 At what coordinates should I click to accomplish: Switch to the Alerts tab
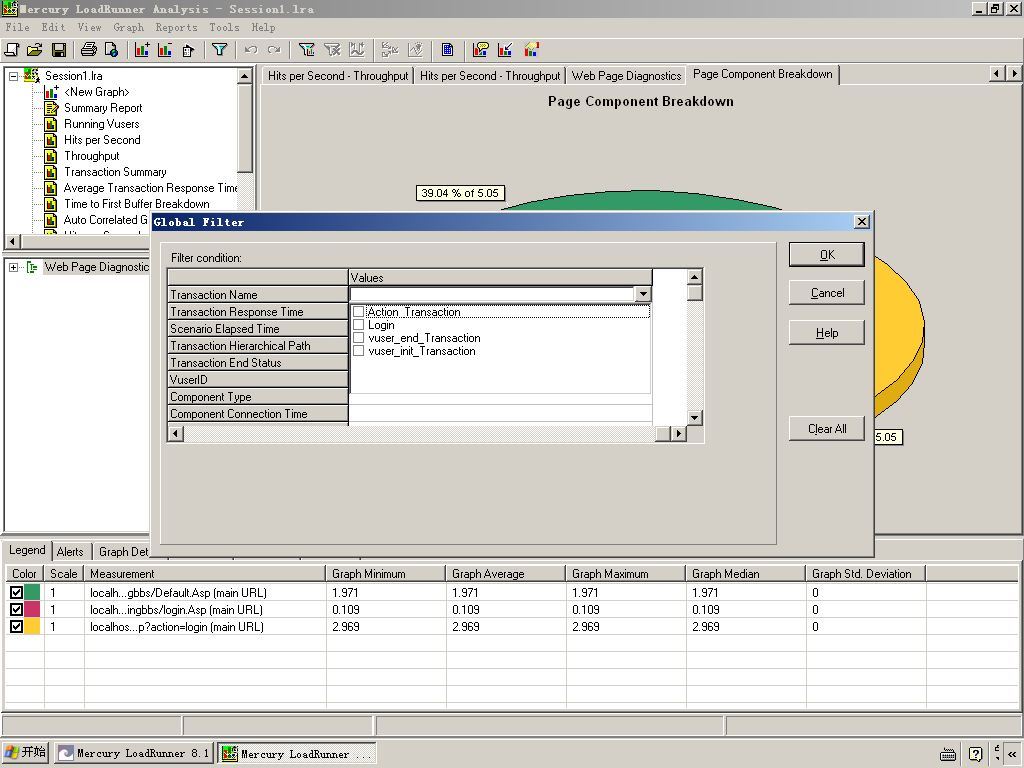pos(70,552)
